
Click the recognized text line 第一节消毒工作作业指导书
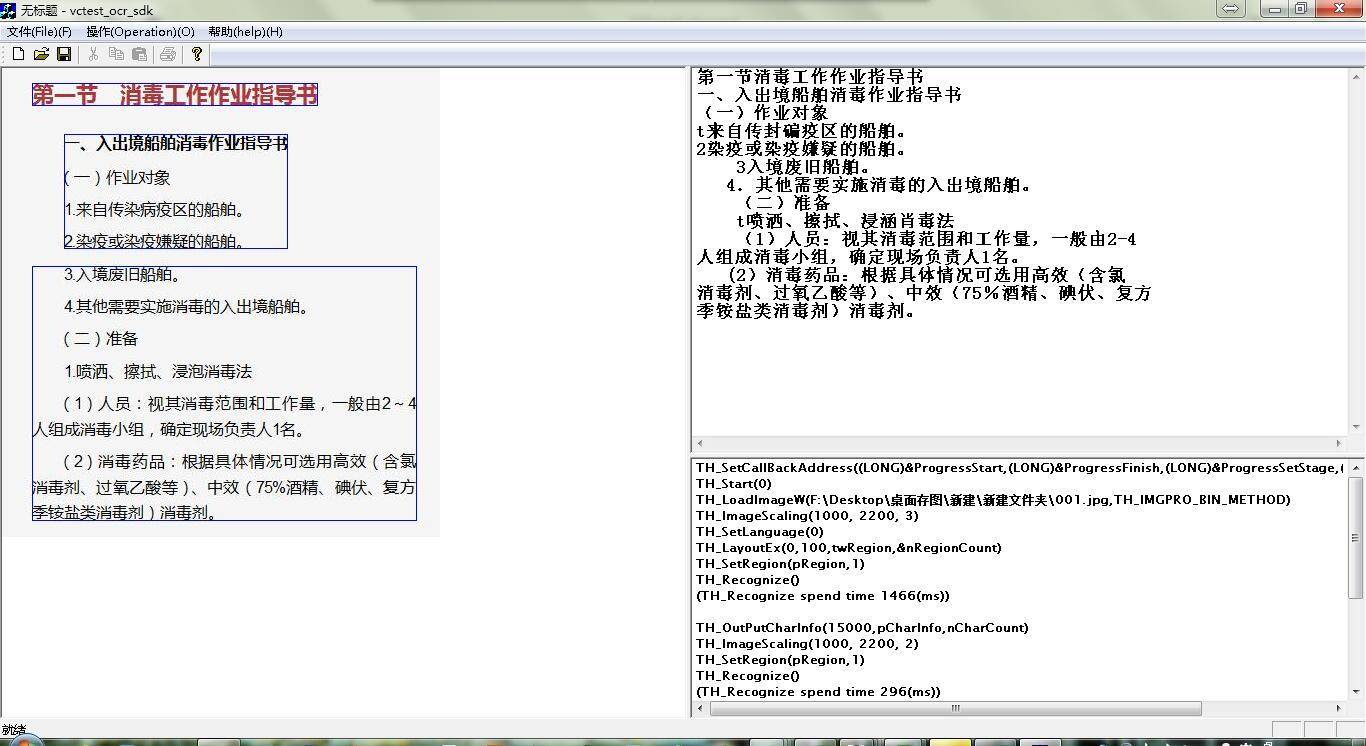[x=810, y=77]
